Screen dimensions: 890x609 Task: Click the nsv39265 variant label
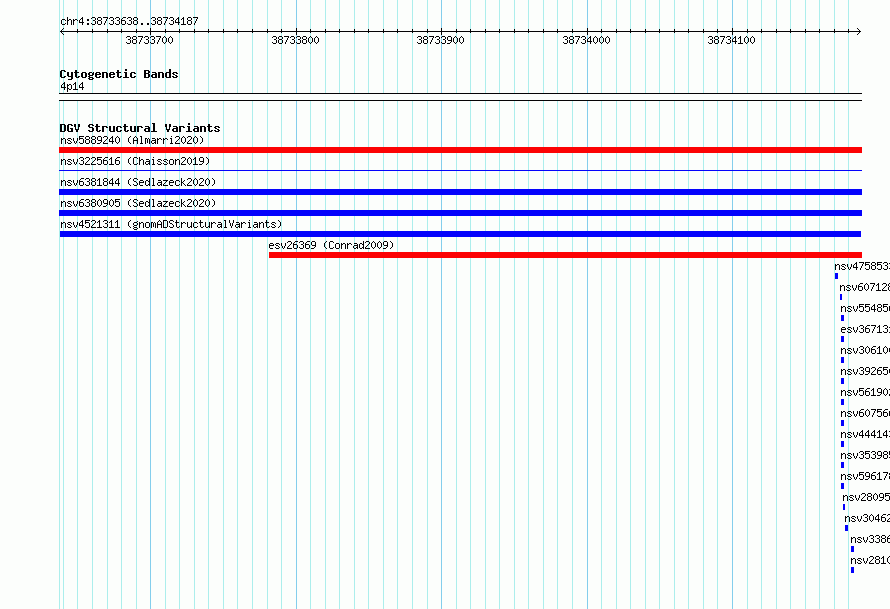click(865, 371)
